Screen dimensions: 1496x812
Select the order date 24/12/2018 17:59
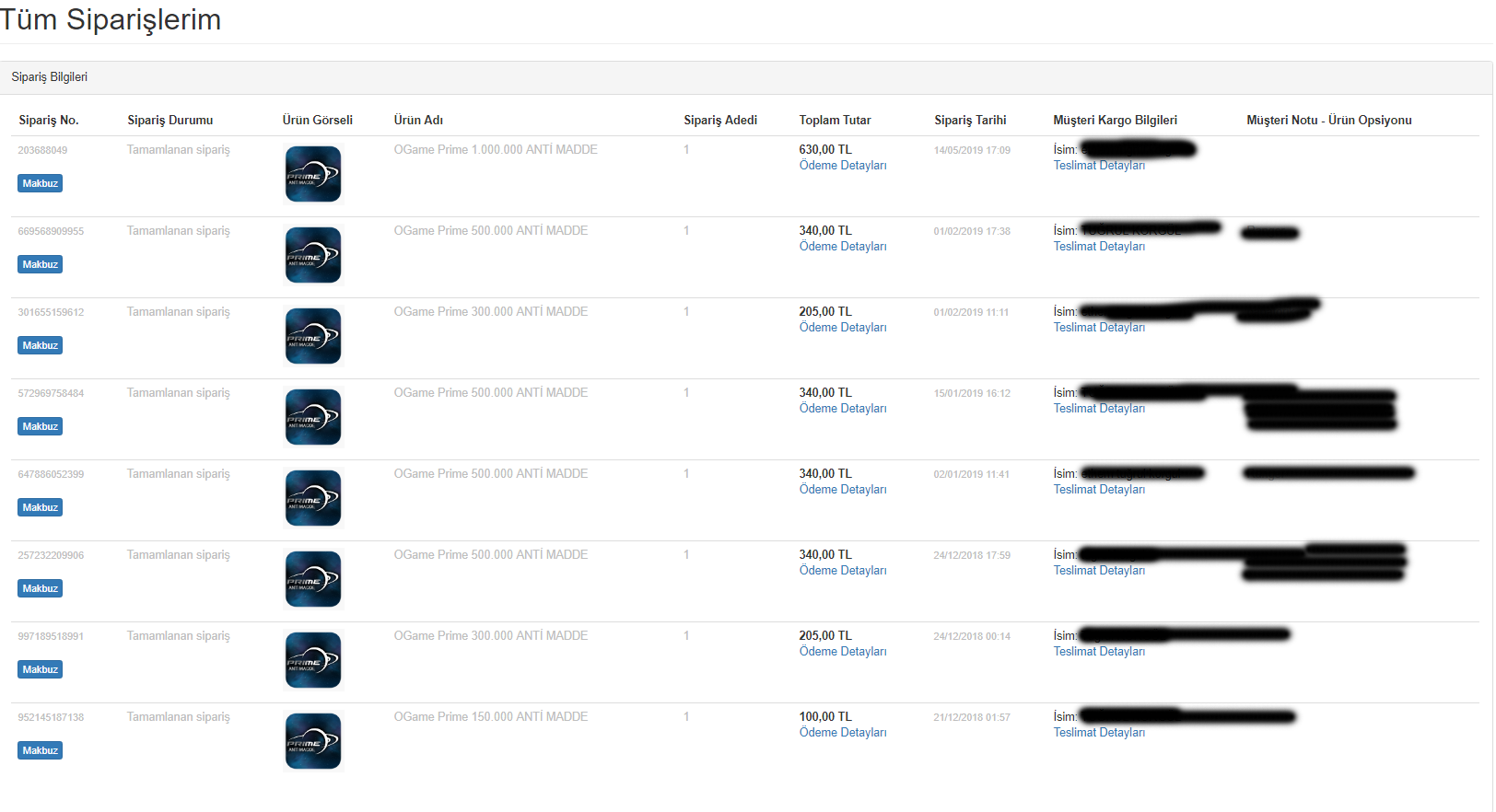click(x=972, y=555)
